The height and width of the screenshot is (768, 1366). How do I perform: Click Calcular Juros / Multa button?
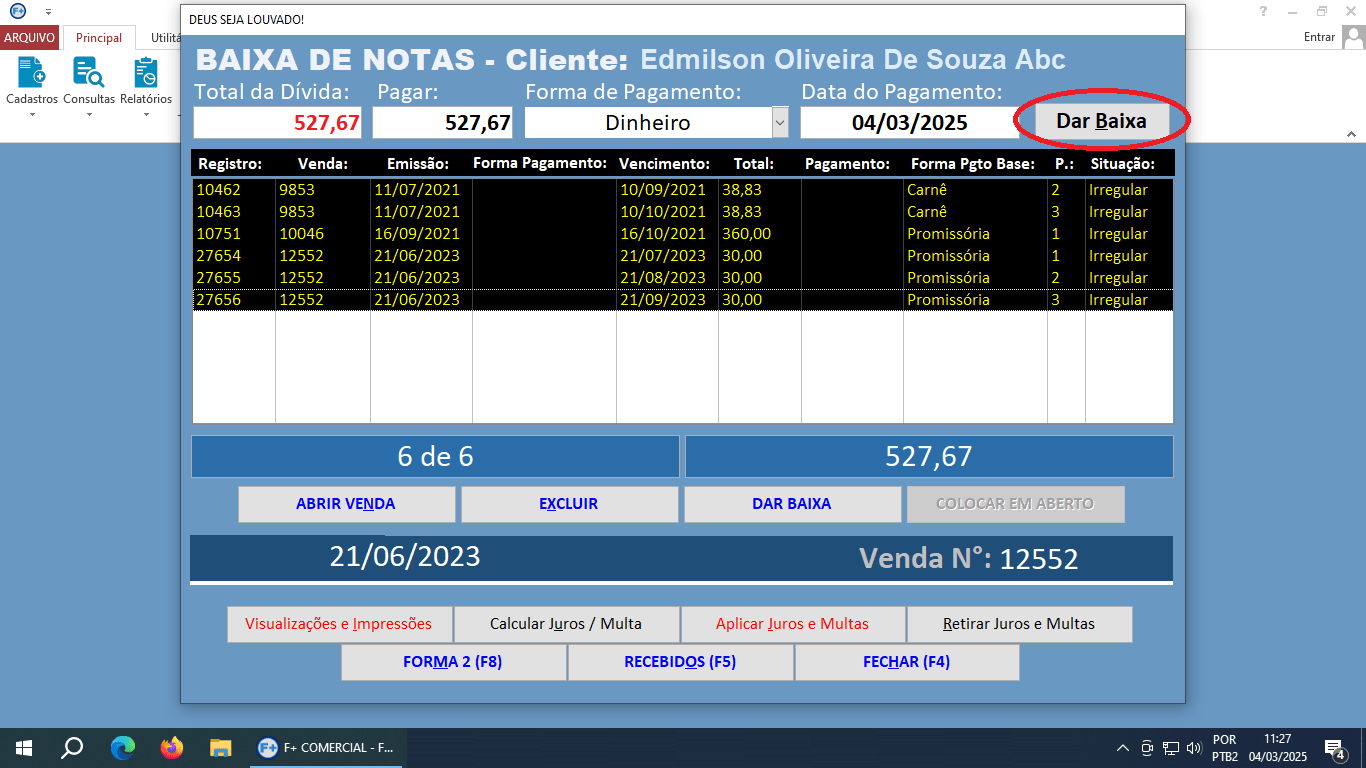(566, 624)
